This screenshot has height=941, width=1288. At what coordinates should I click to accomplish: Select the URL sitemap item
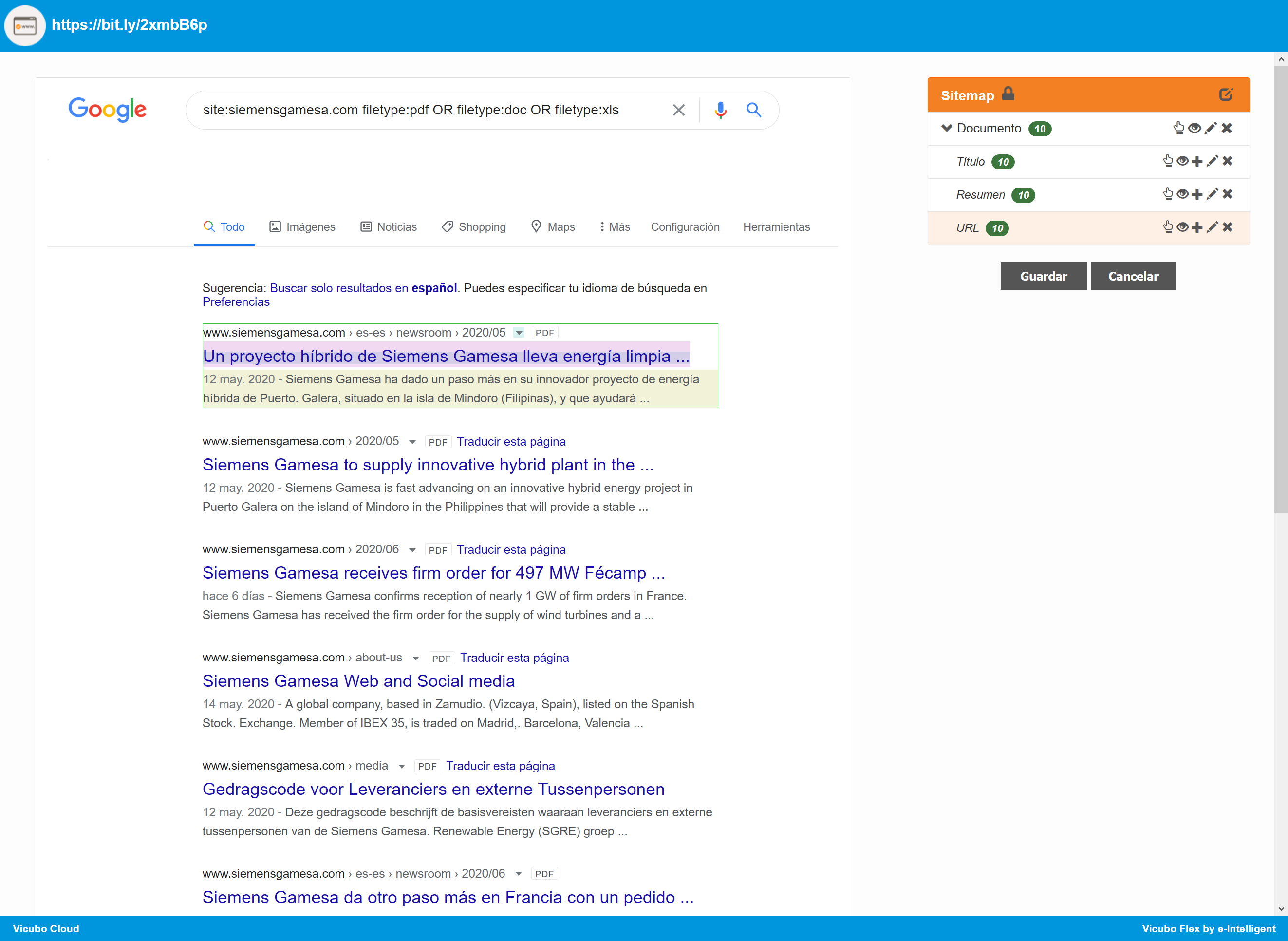(x=968, y=228)
